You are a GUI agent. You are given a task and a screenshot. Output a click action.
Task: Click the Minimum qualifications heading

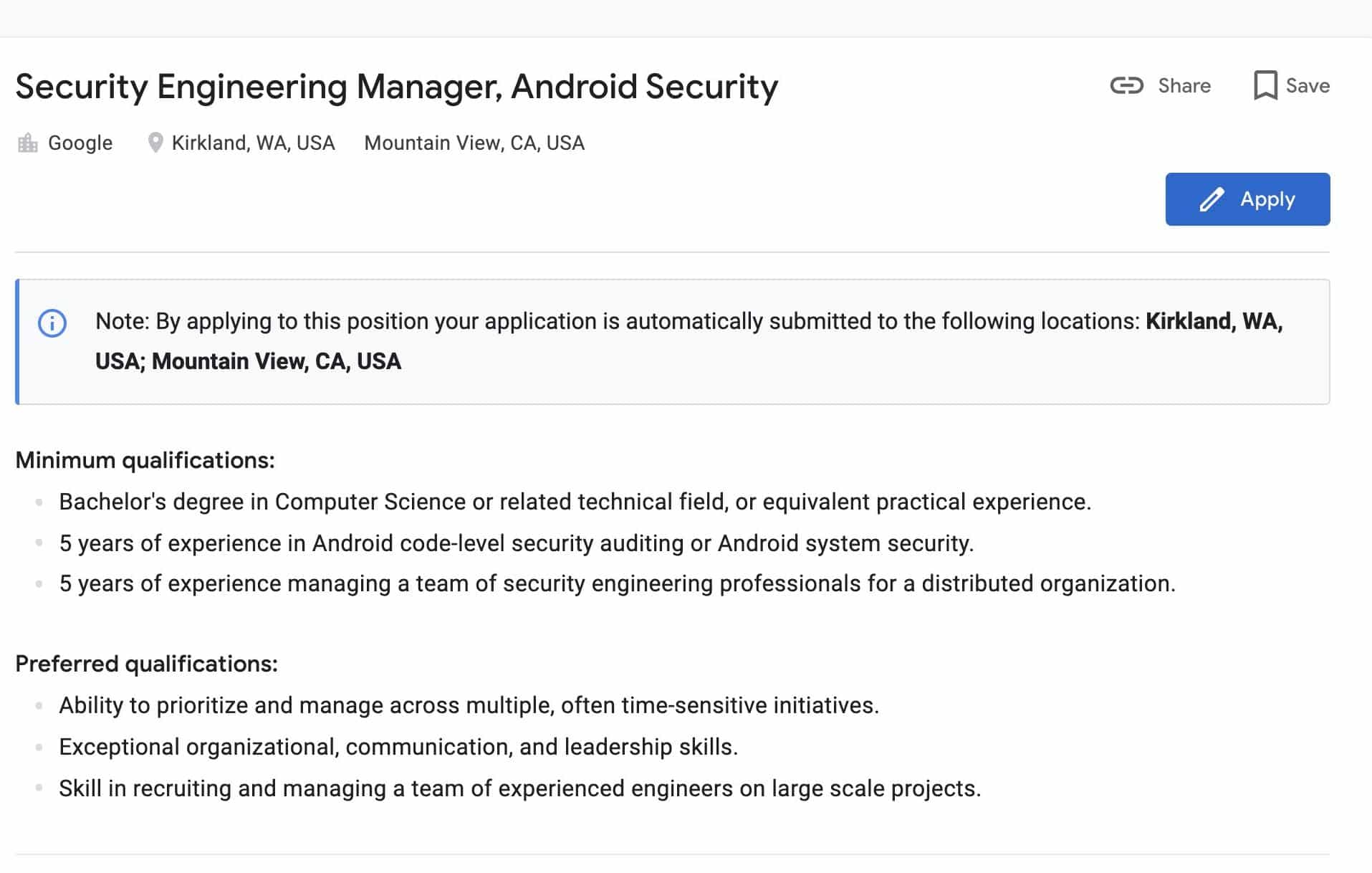pos(145,460)
